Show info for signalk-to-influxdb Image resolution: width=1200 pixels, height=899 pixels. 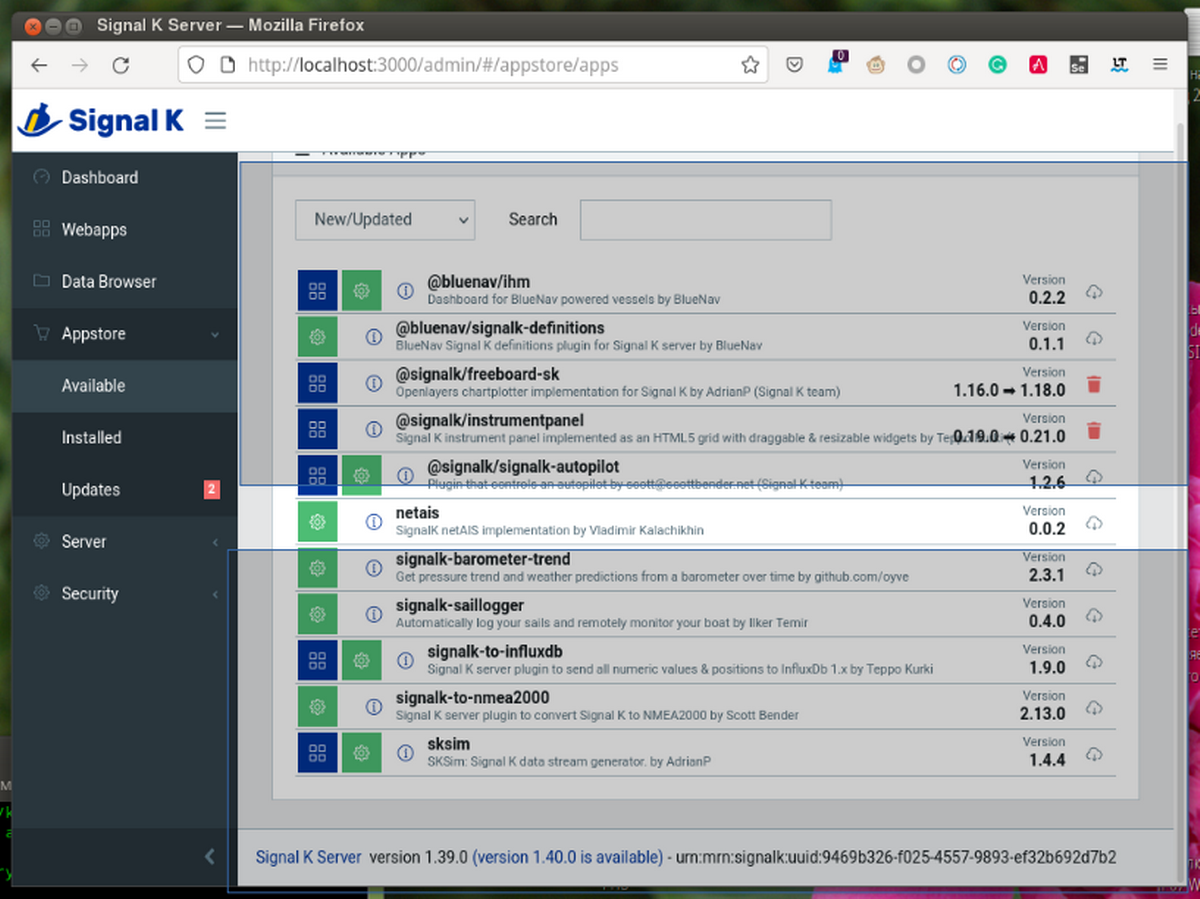coord(405,660)
